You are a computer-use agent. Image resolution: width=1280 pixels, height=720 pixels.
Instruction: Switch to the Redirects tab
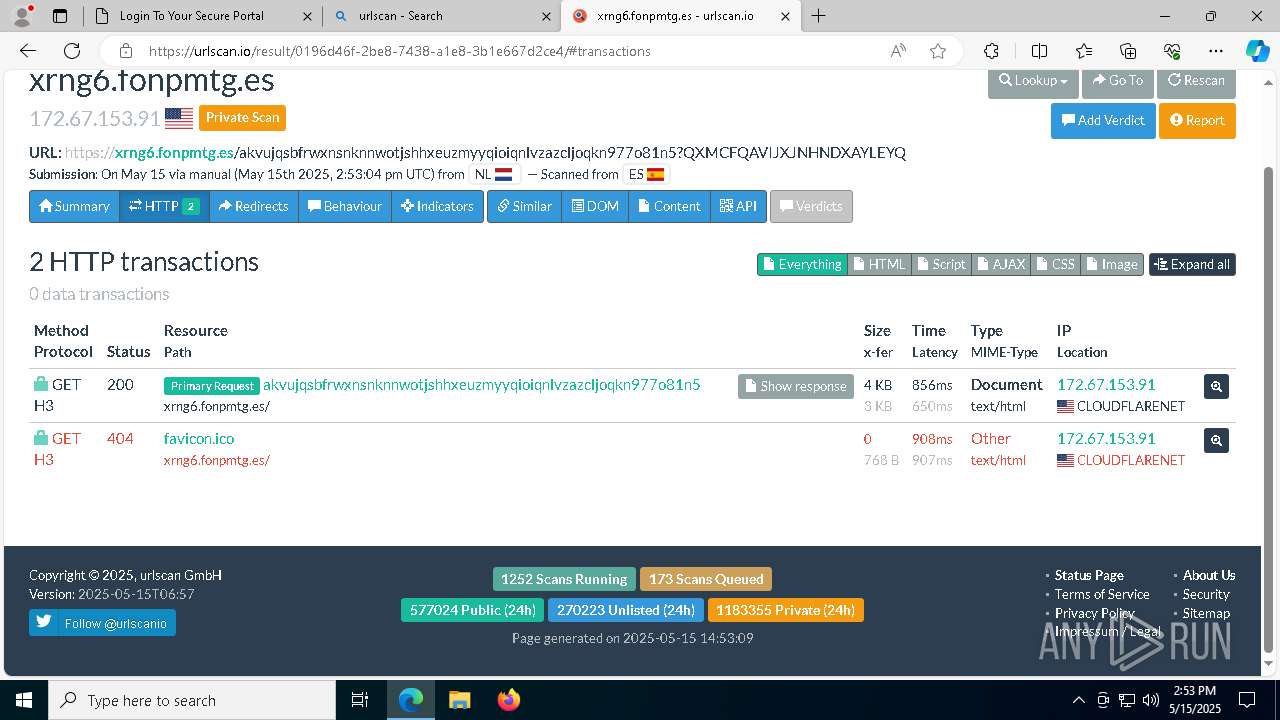[253, 206]
